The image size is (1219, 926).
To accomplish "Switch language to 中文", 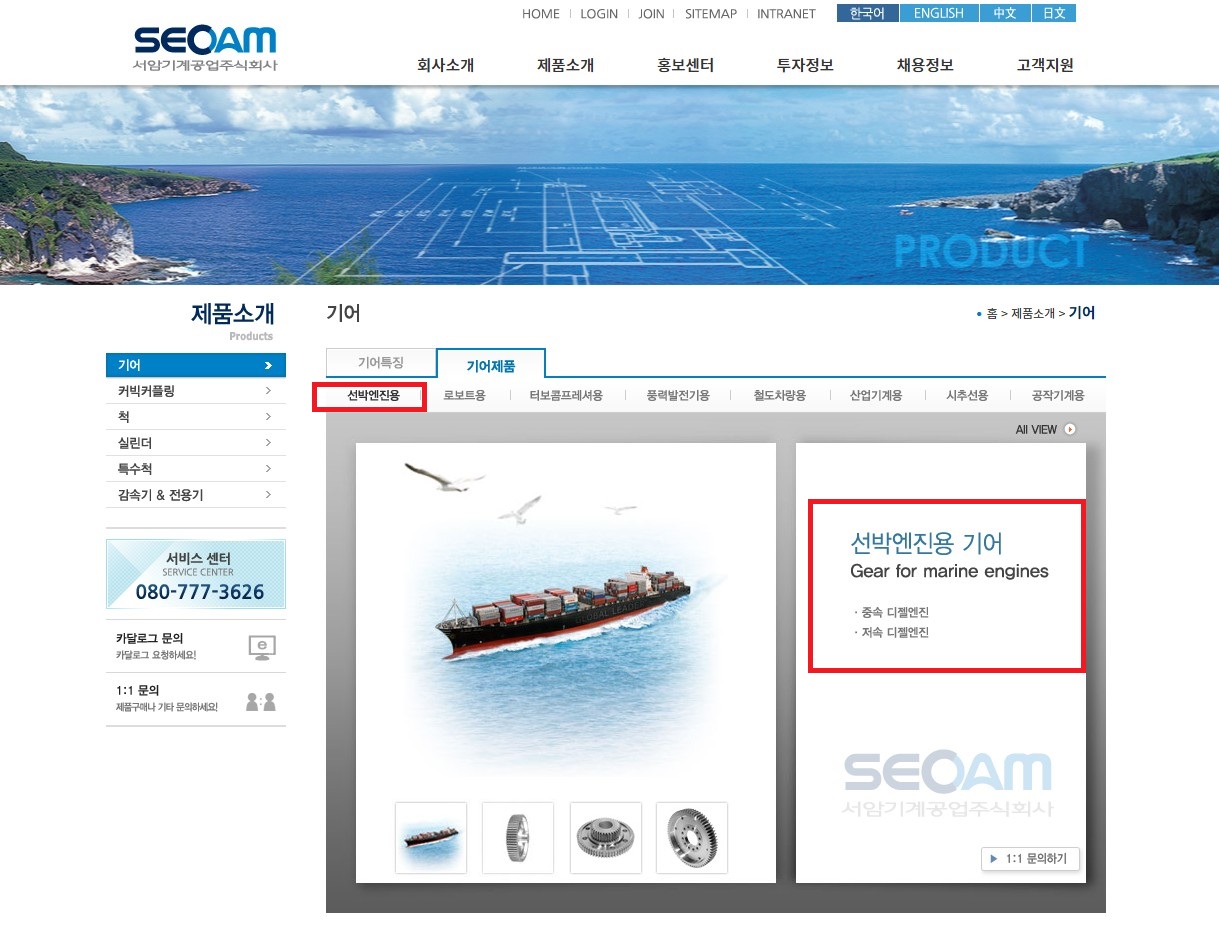I will point(1004,13).
